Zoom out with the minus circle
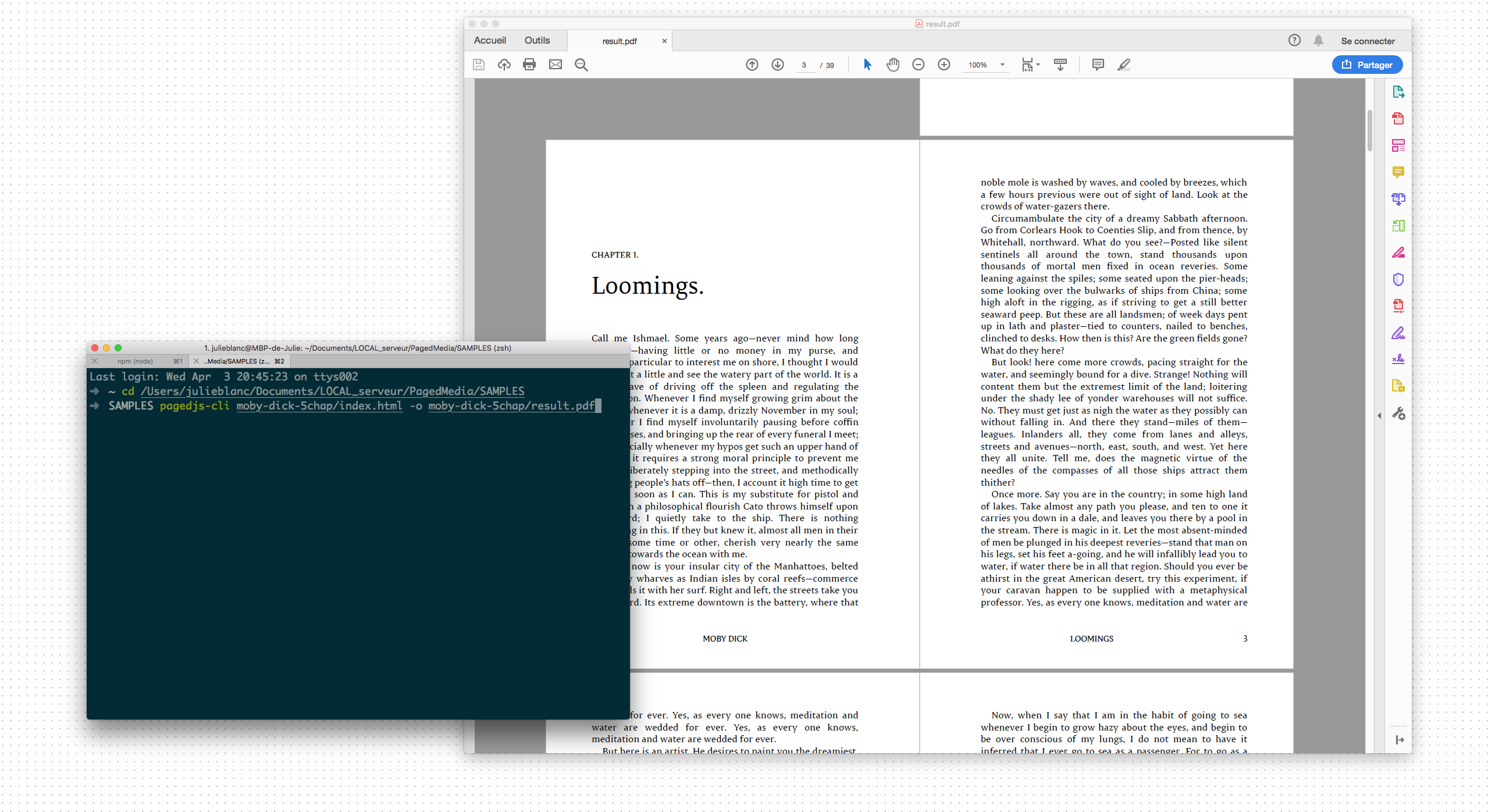 (x=918, y=65)
